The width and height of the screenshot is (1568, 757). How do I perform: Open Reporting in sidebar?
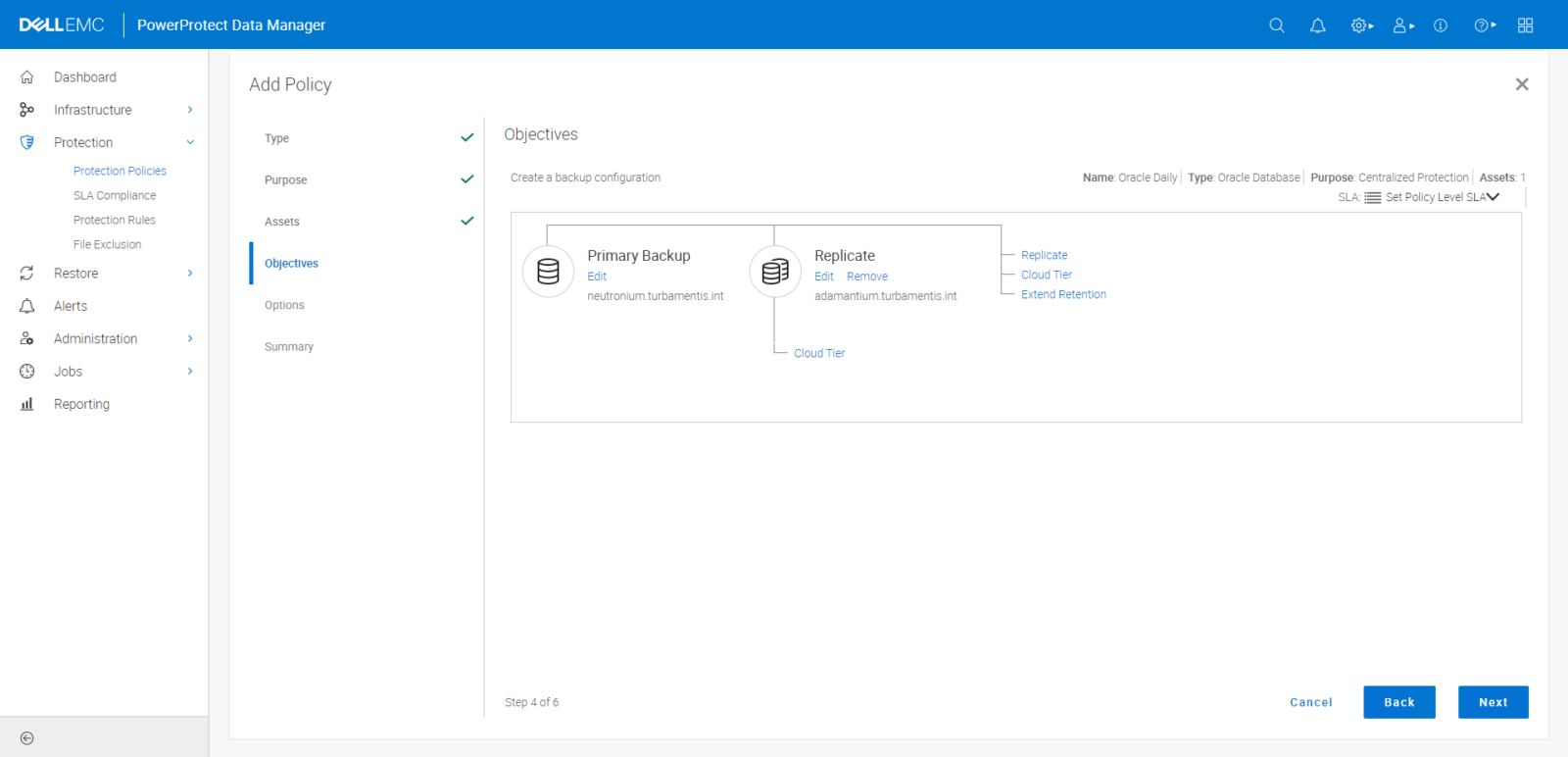[x=81, y=404]
